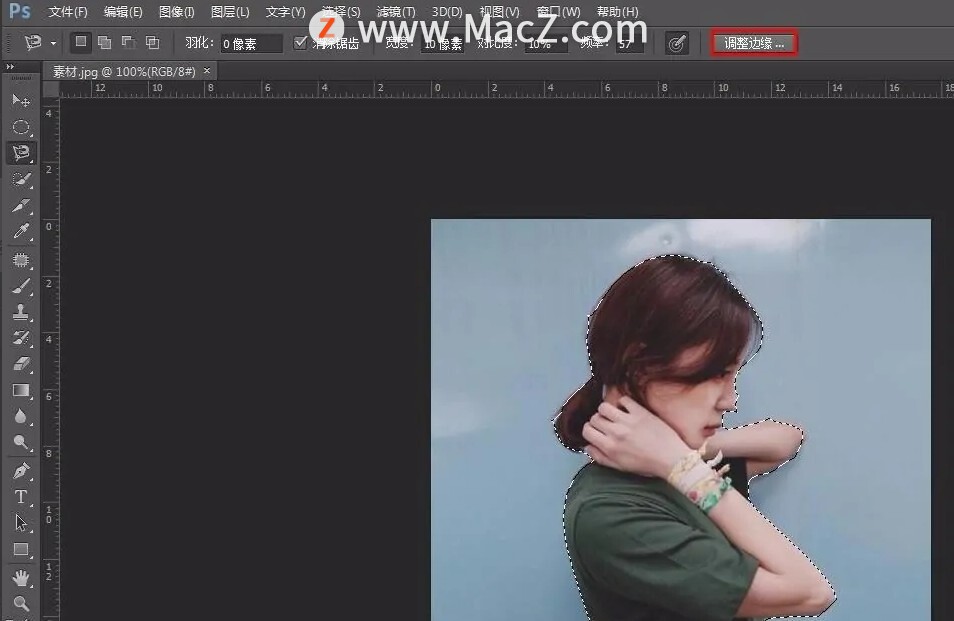
Task: Pick the Eyedropper tool
Action: tap(20, 232)
